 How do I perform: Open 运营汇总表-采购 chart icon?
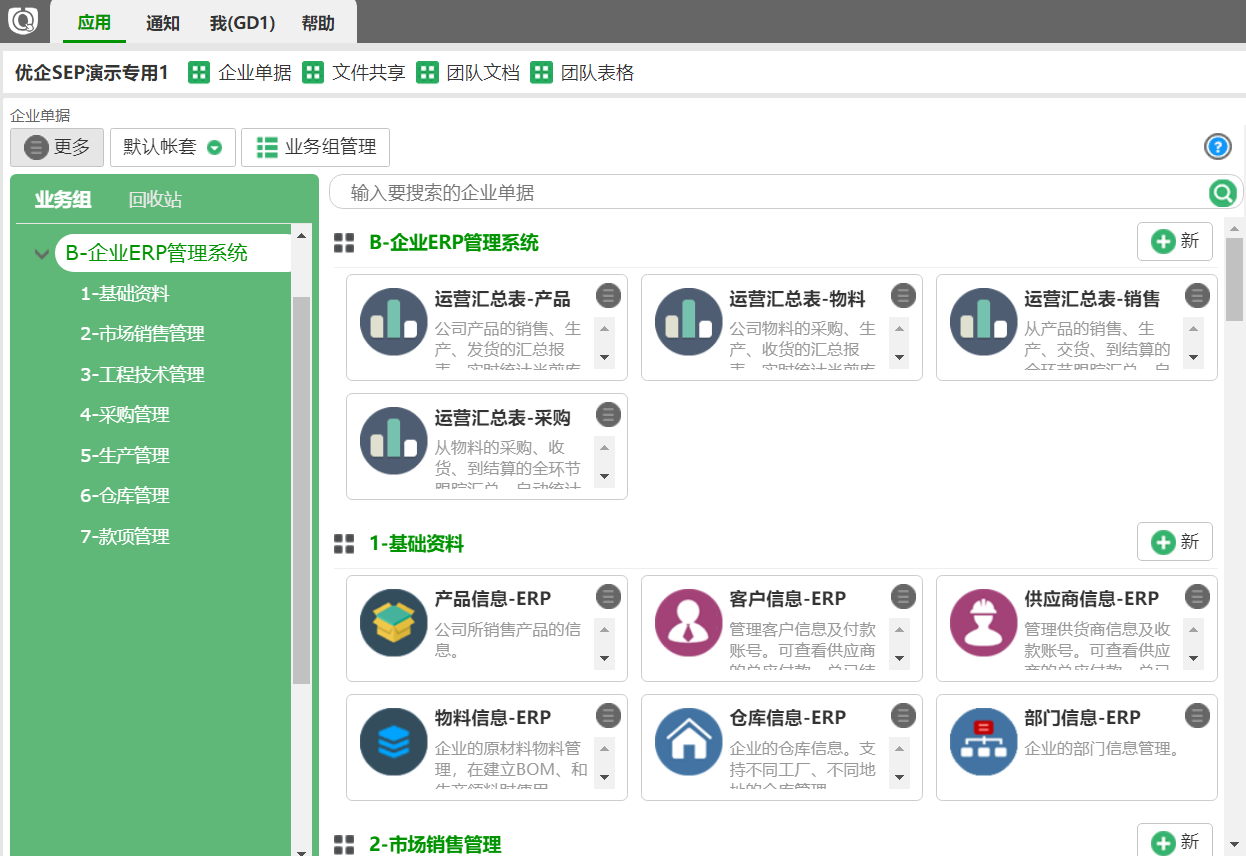[393, 440]
